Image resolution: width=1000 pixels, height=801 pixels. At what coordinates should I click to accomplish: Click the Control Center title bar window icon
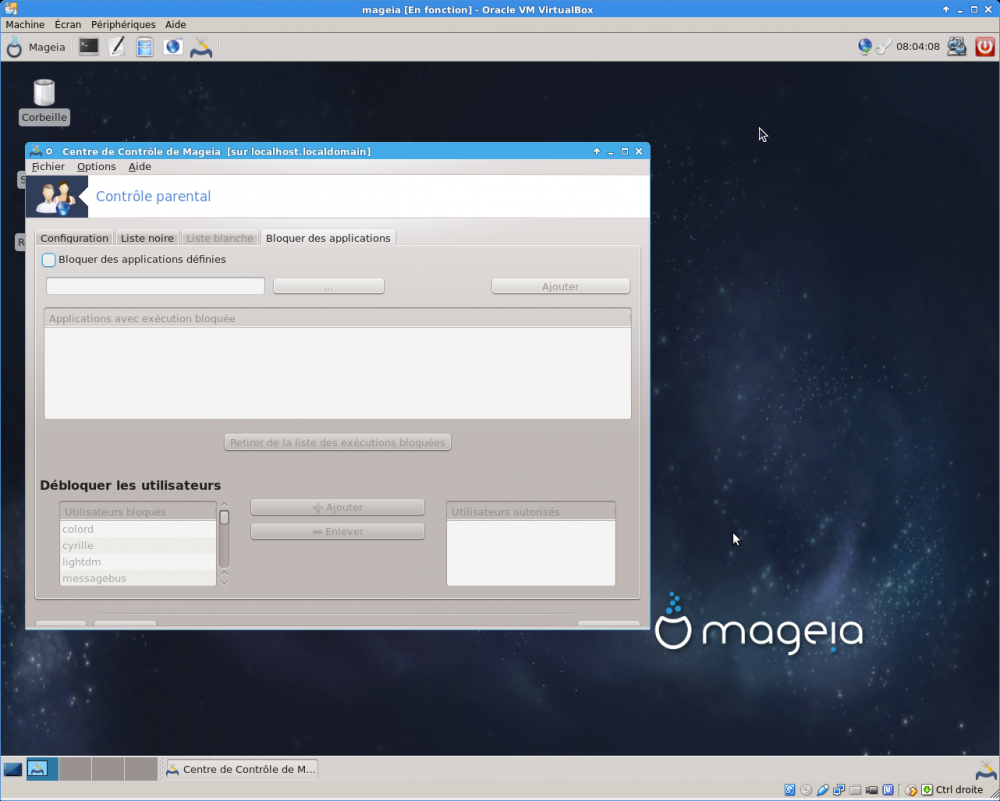click(x=36, y=151)
